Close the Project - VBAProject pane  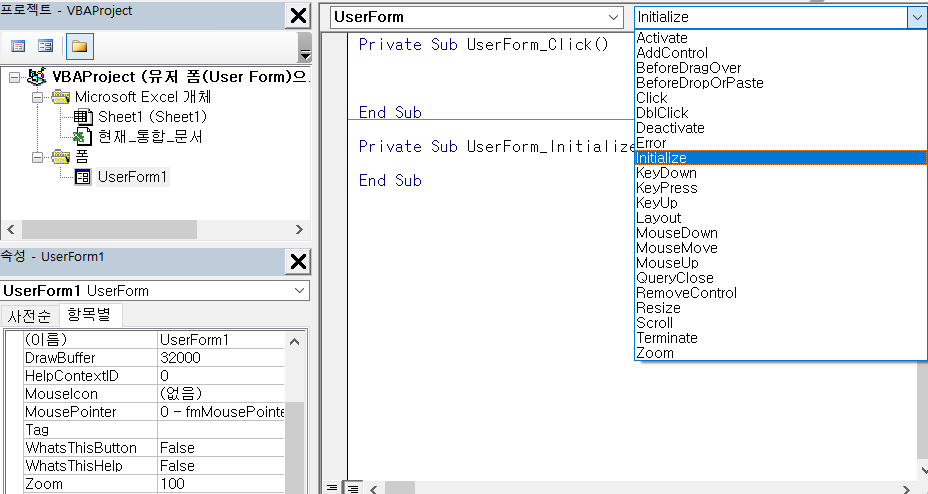(x=298, y=15)
